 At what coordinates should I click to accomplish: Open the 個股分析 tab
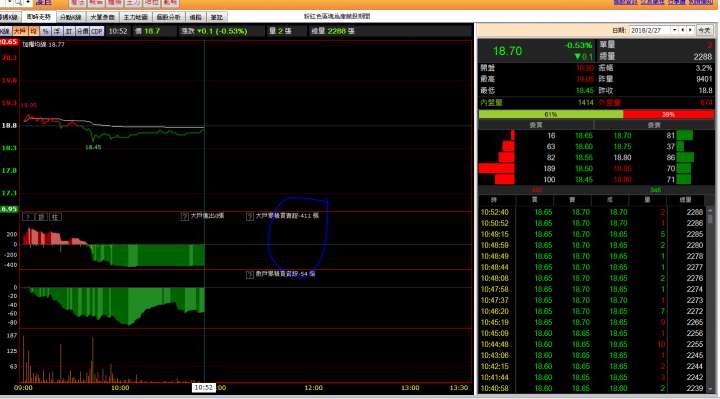click(169, 17)
